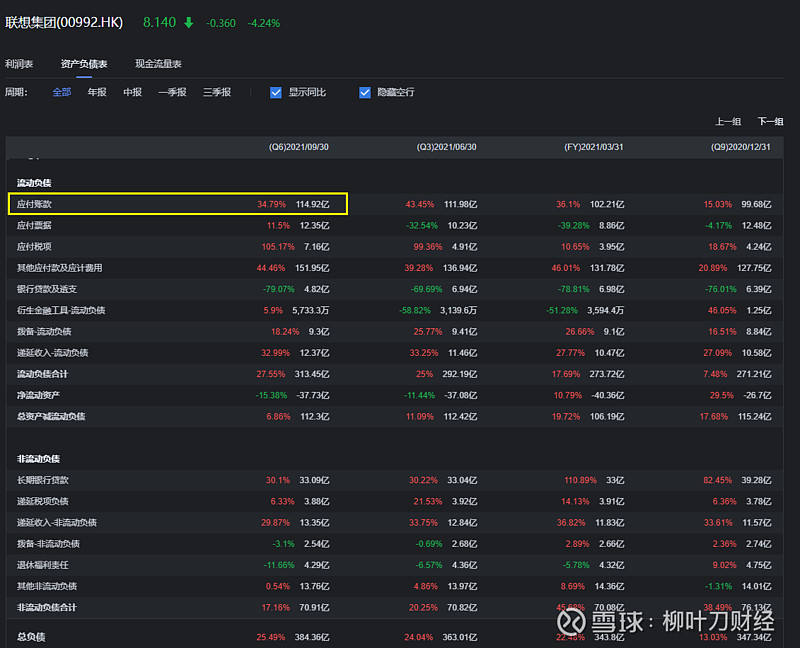Choose the 中报 period filter
800x648 pixels.
pyautogui.click(x=133, y=92)
